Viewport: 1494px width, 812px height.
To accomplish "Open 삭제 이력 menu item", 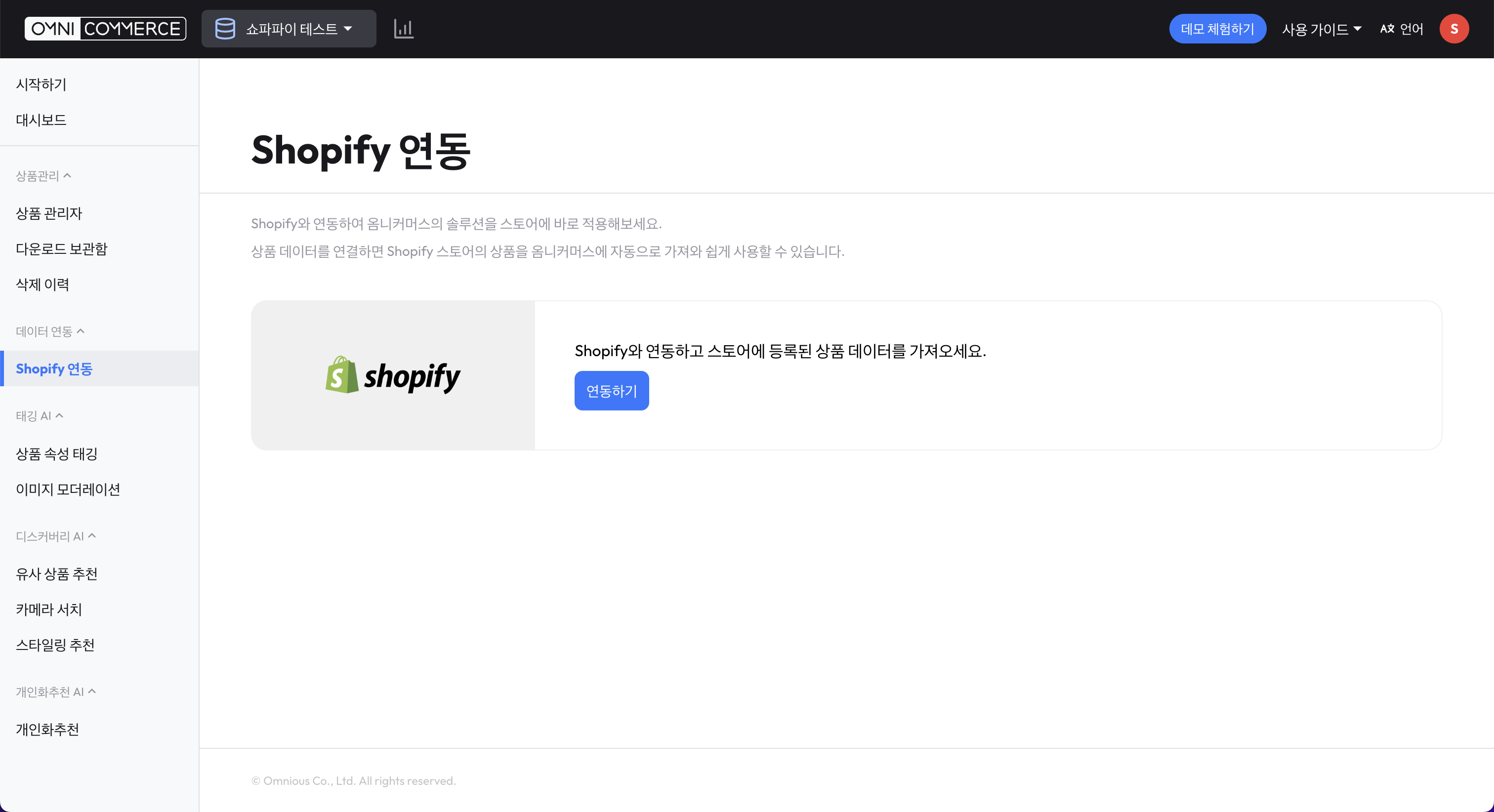I will (x=42, y=284).
